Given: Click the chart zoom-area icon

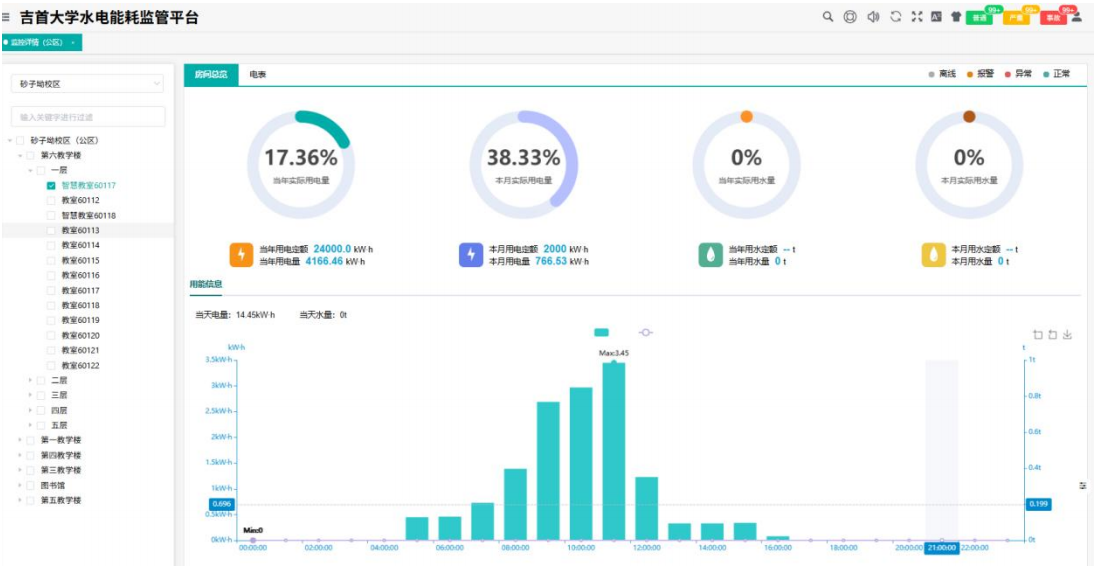Looking at the screenshot, I should (1038, 335).
